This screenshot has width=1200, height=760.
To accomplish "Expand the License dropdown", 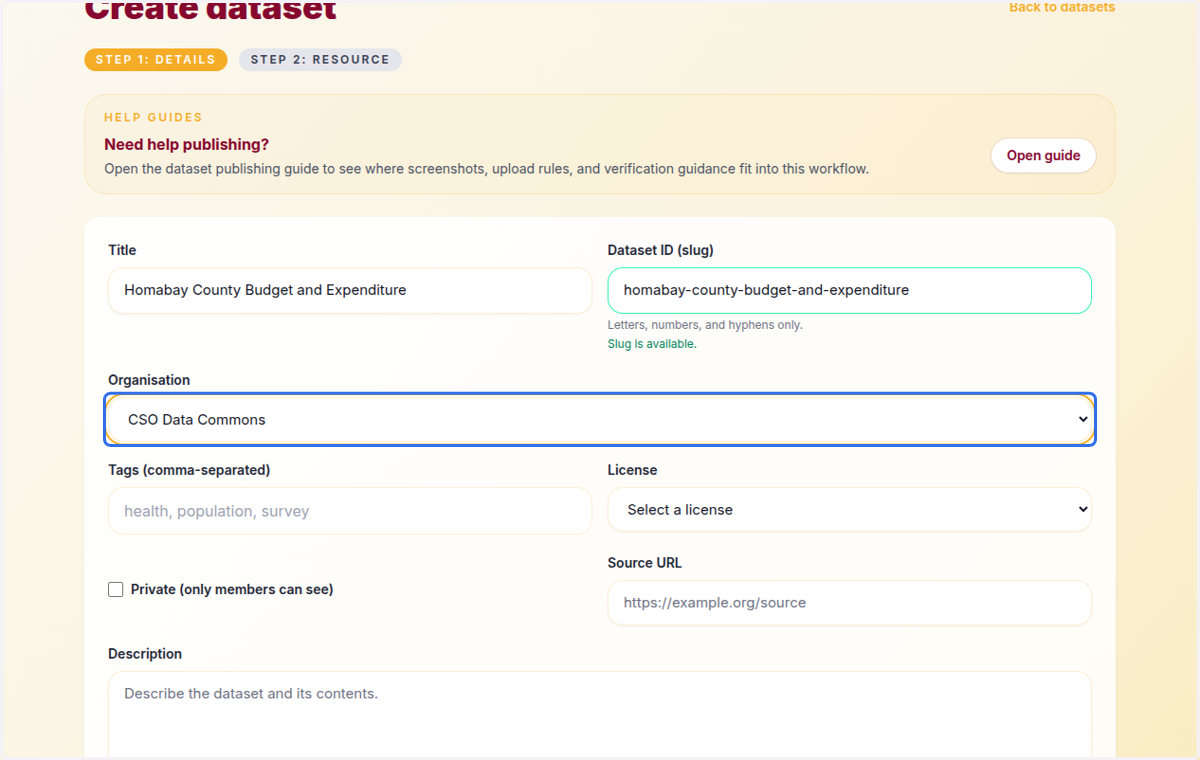I will point(849,510).
